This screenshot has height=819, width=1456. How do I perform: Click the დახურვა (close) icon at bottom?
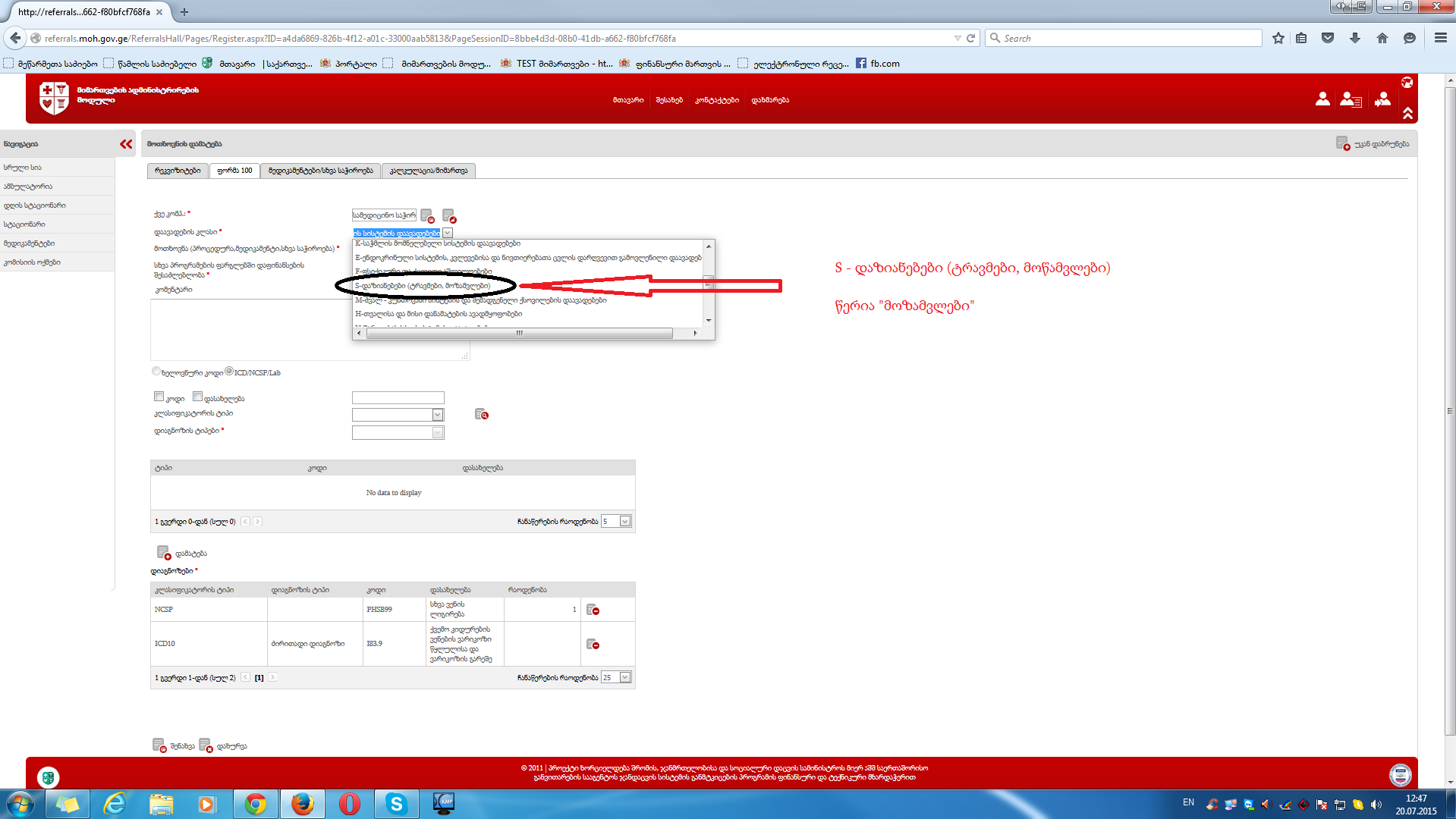coord(206,745)
